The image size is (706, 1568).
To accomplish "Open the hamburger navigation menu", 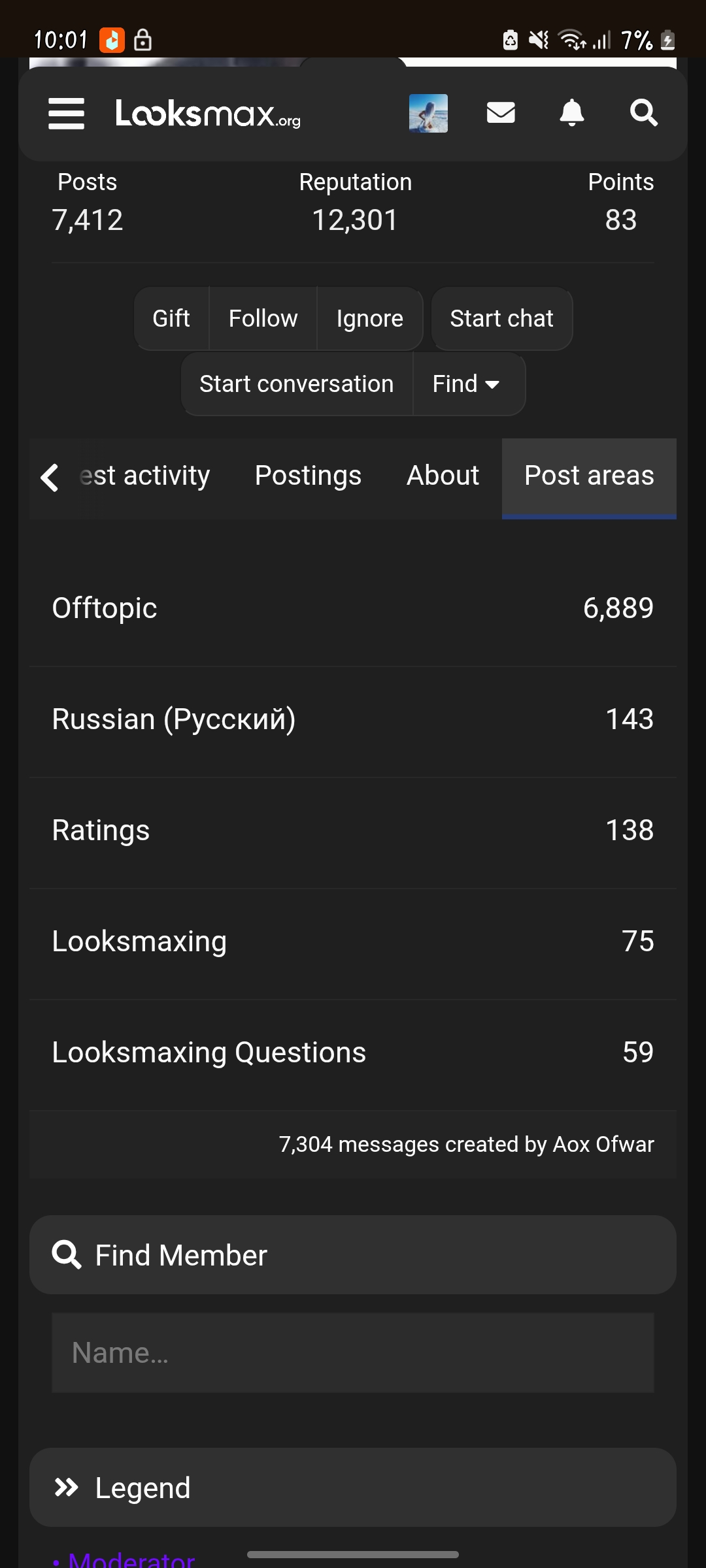I will (x=66, y=114).
